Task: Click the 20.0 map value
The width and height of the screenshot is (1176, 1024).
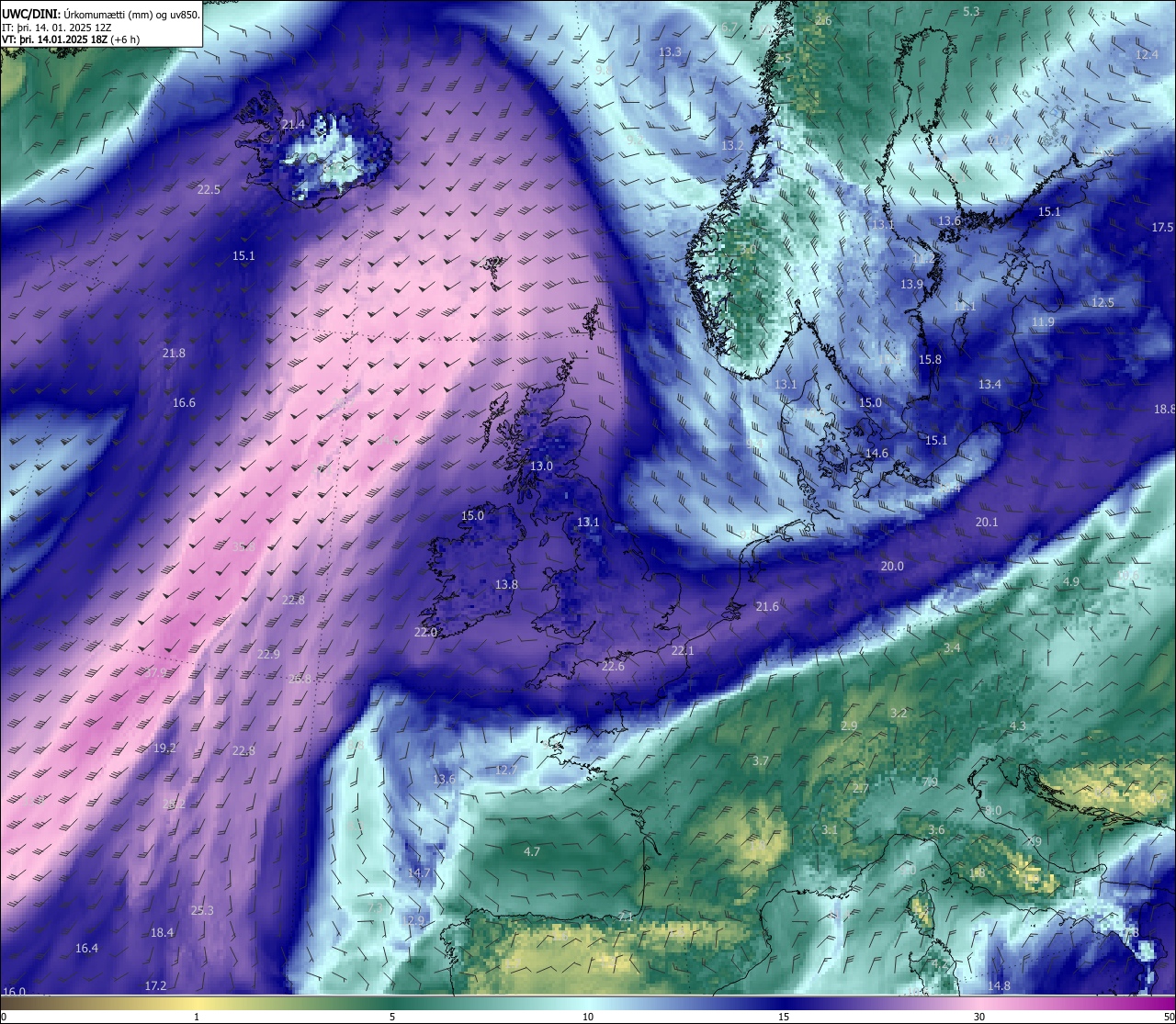Action: click(892, 566)
